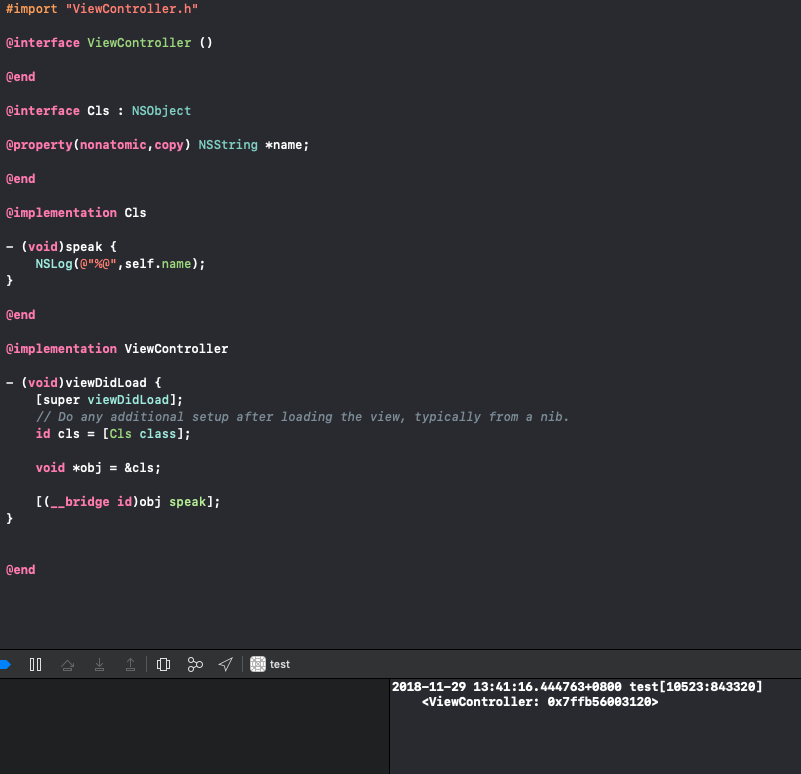Screen dimensions: 801x774
Task: Pause program execution in debug bar
Action: point(35,664)
